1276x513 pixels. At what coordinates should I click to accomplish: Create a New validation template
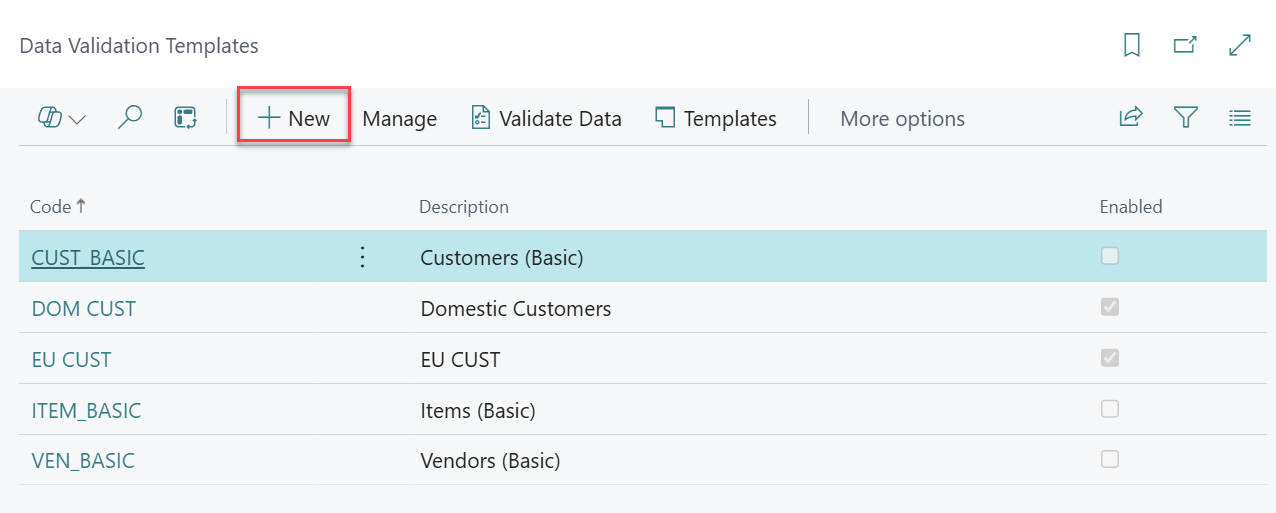click(294, 118)
